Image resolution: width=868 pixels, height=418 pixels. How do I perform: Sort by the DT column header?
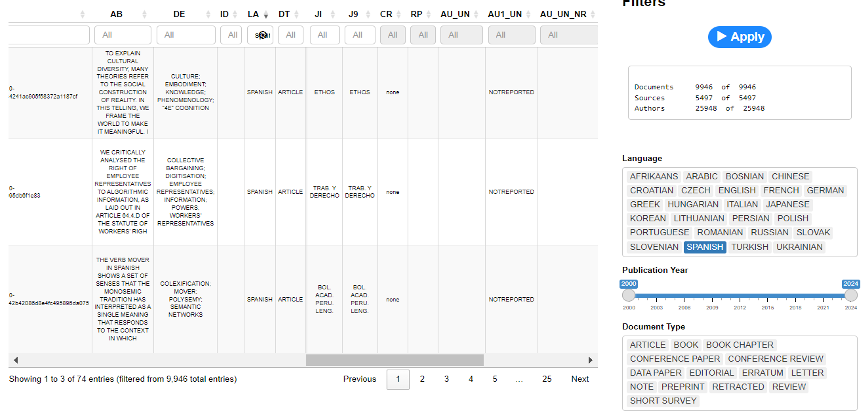(x=286, y=14)
